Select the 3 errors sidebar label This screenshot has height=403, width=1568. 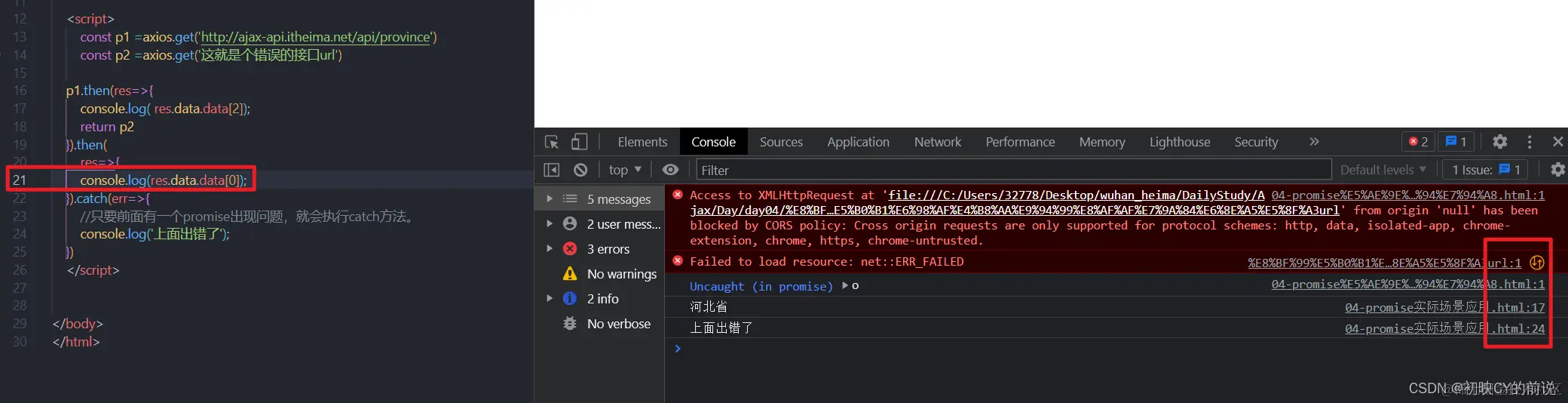(x=608, y=249)
